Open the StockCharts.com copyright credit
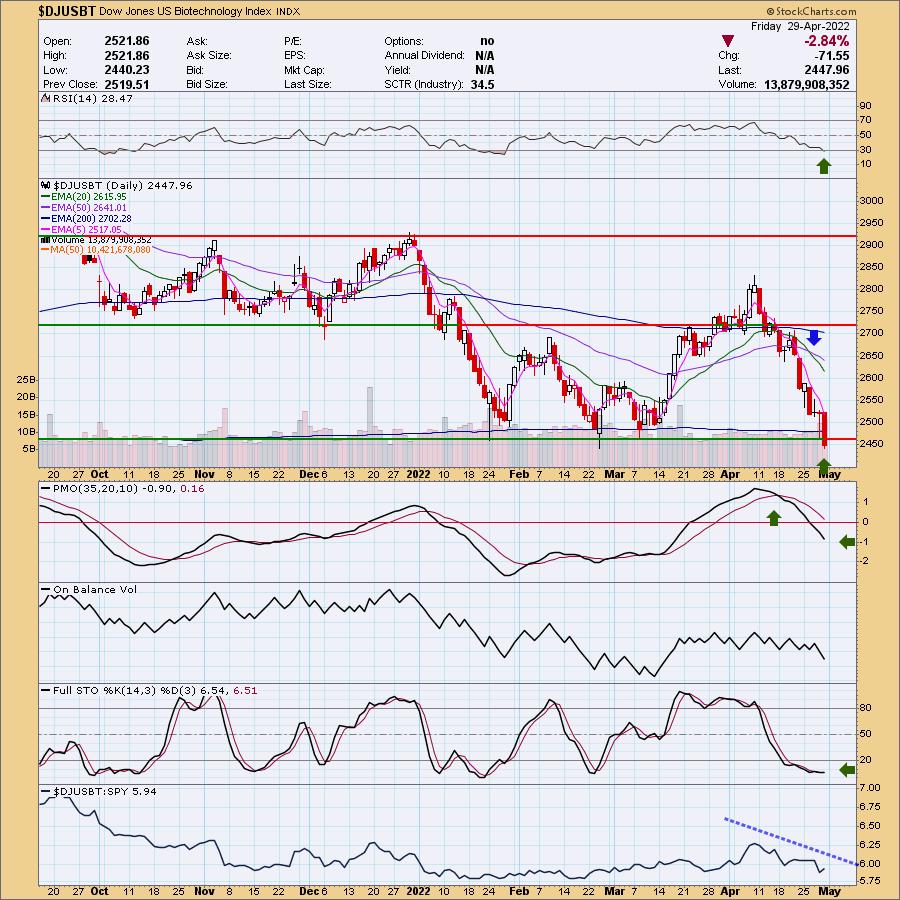 pos(812,11)
